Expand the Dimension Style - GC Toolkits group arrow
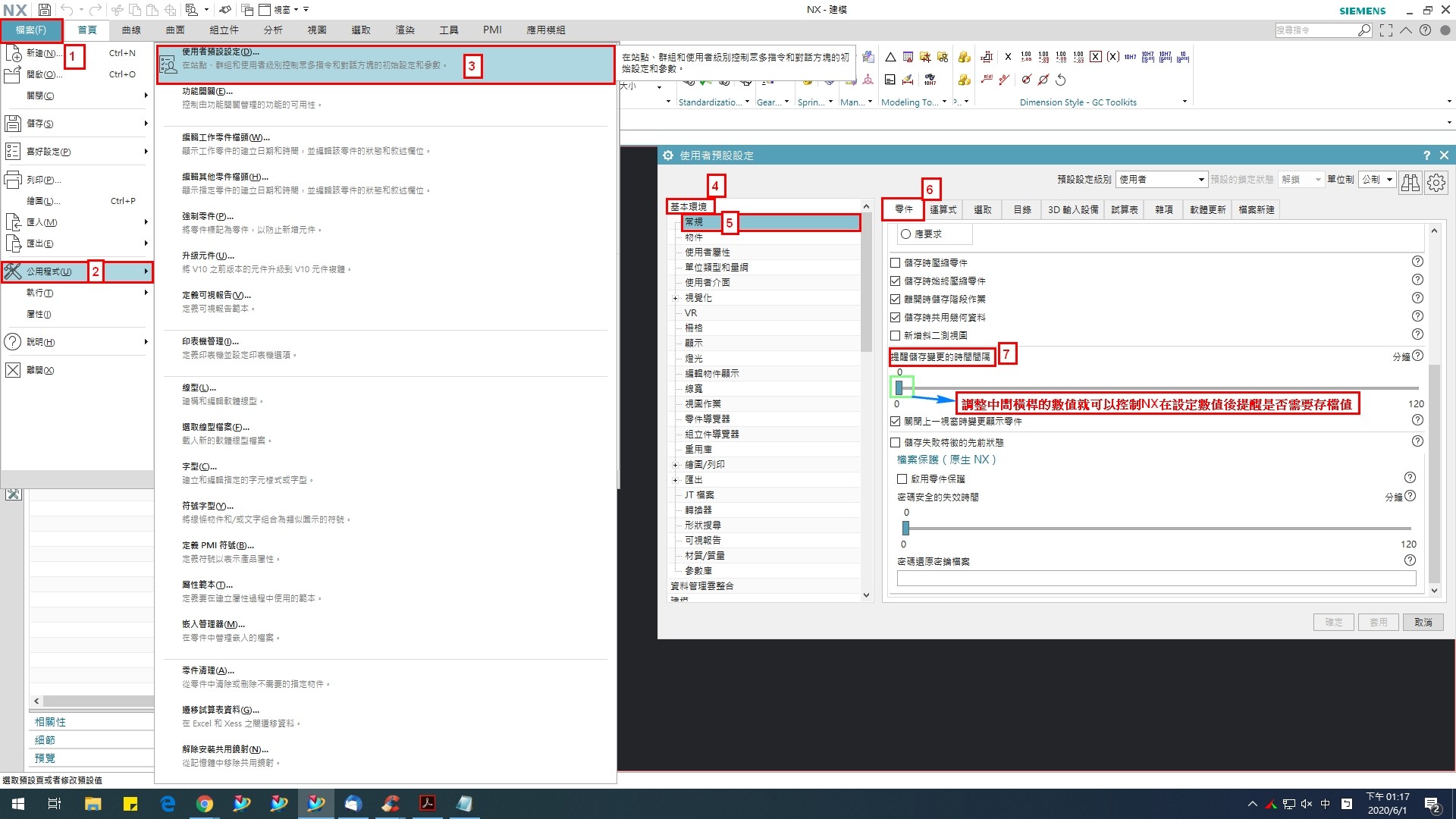Viewport: 1456px width, 819px height. 1185,102
